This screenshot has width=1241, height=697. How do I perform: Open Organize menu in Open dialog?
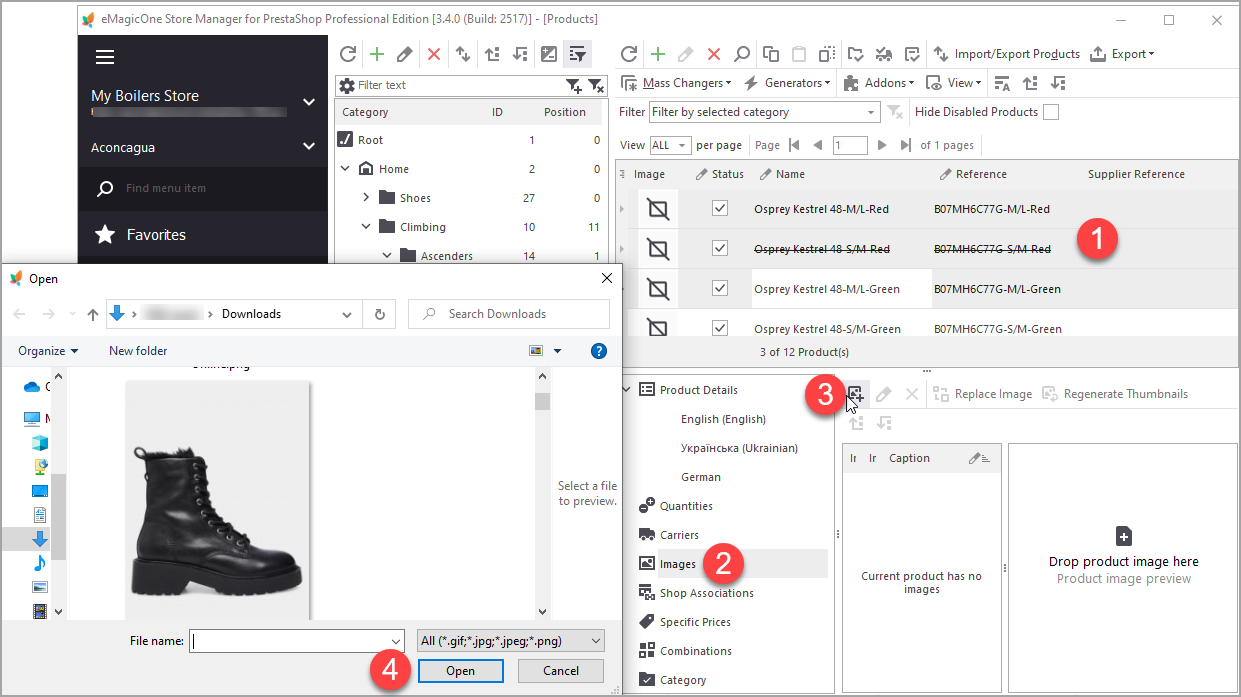point(48,351)
